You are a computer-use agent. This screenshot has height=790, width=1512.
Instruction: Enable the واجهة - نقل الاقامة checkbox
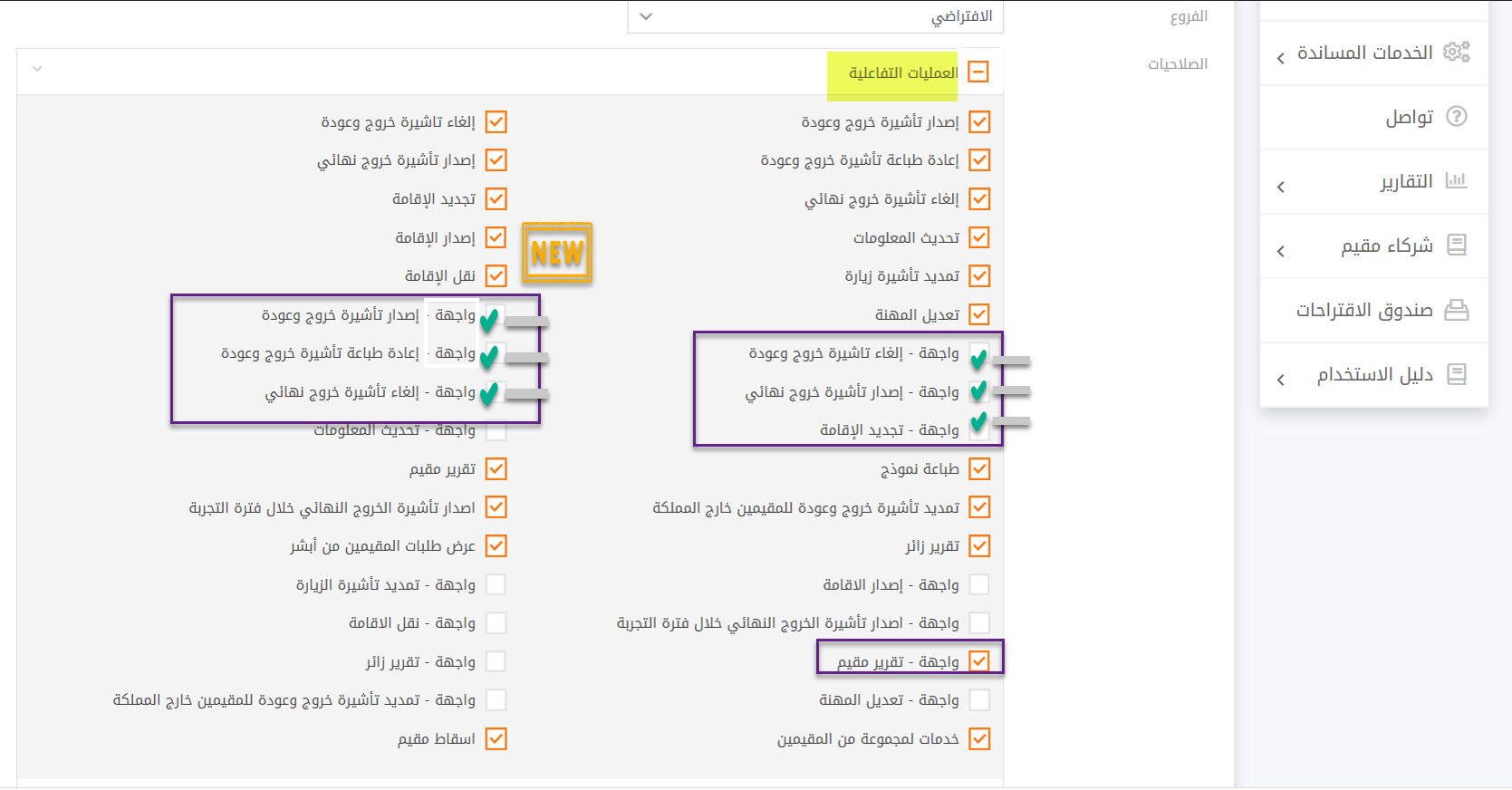coord(496,623)
